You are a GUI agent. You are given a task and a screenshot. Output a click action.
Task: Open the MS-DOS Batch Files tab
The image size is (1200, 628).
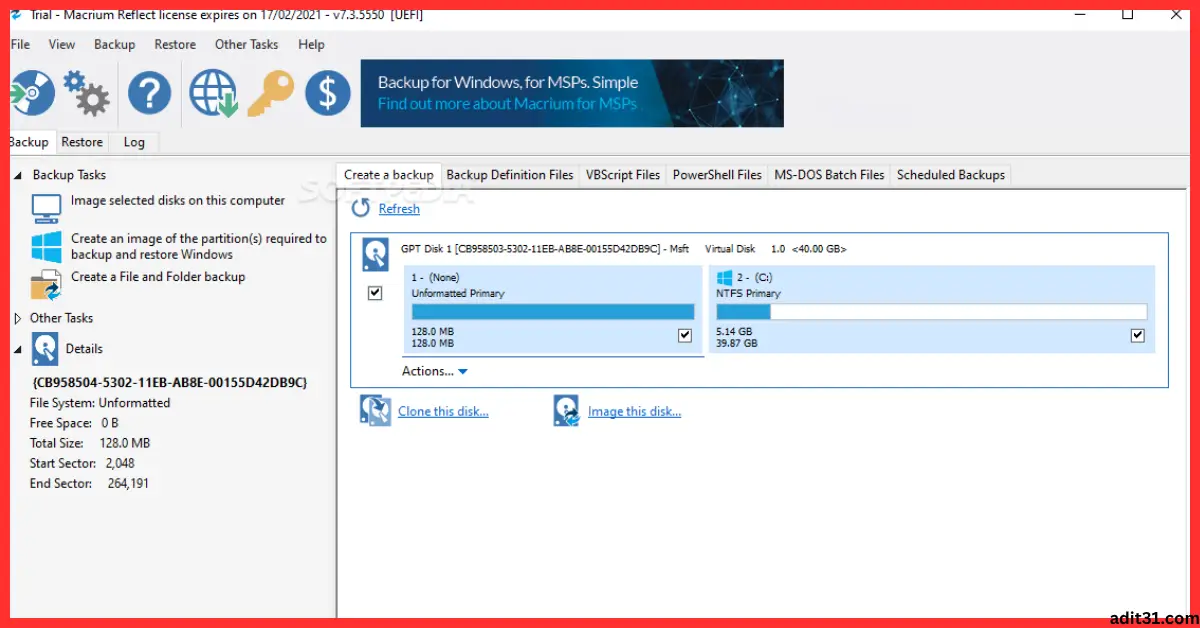829,175
